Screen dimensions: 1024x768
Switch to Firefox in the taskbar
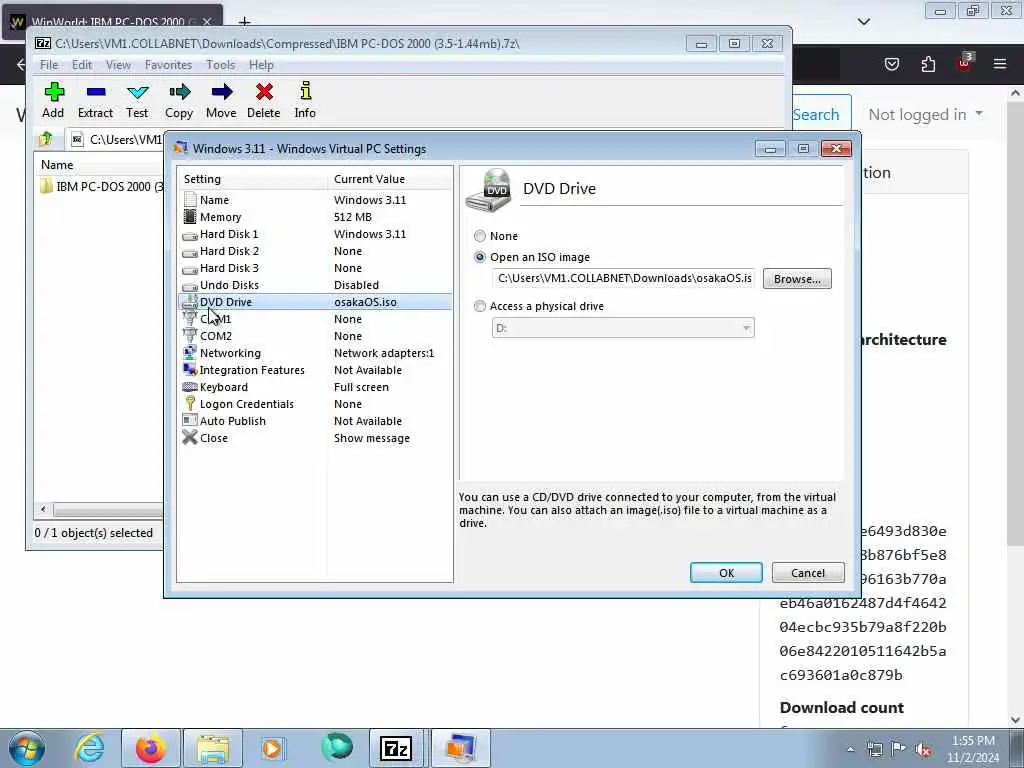coord(151,748)
